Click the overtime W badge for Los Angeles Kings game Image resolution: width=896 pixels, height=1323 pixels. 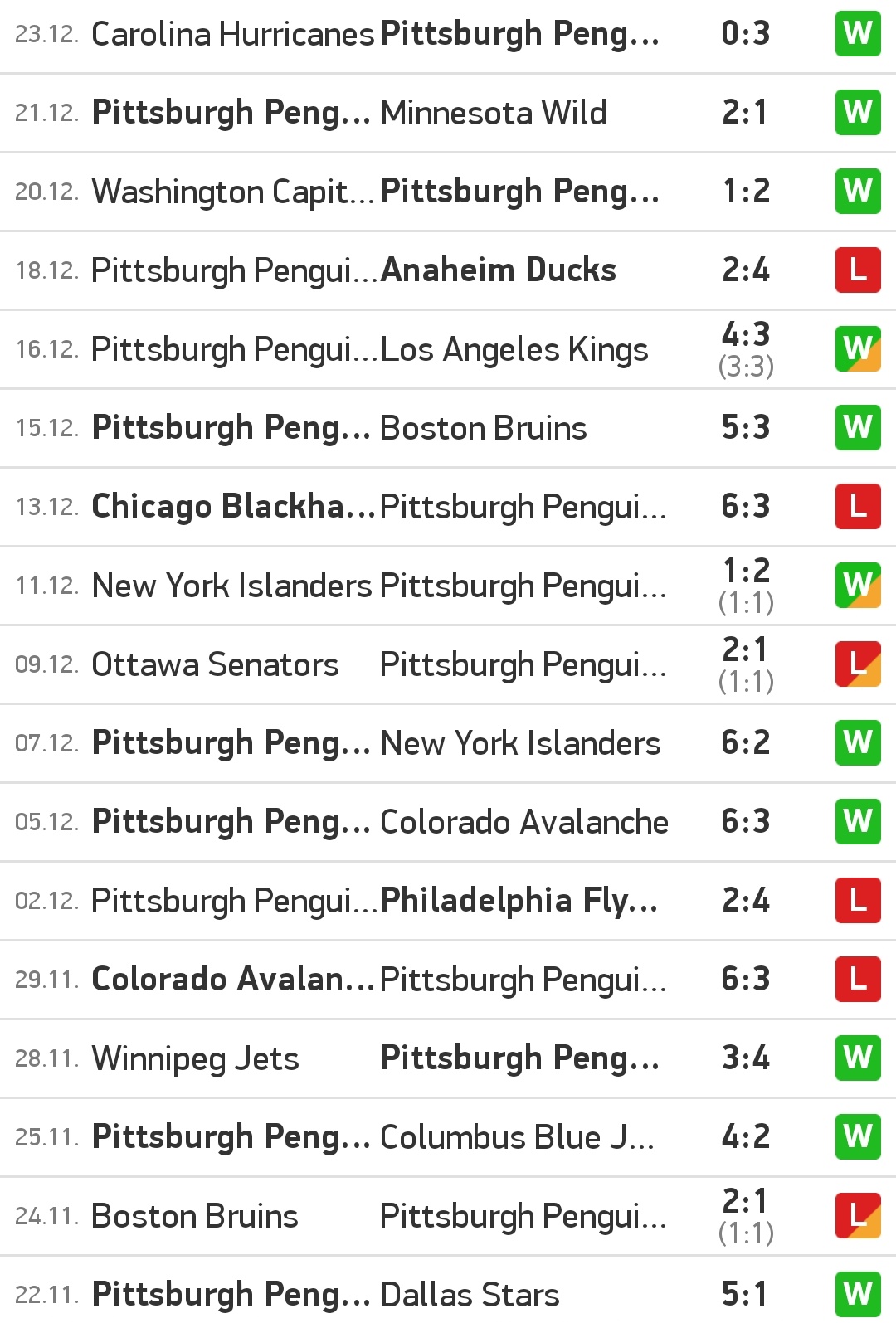tap(857, 349)
